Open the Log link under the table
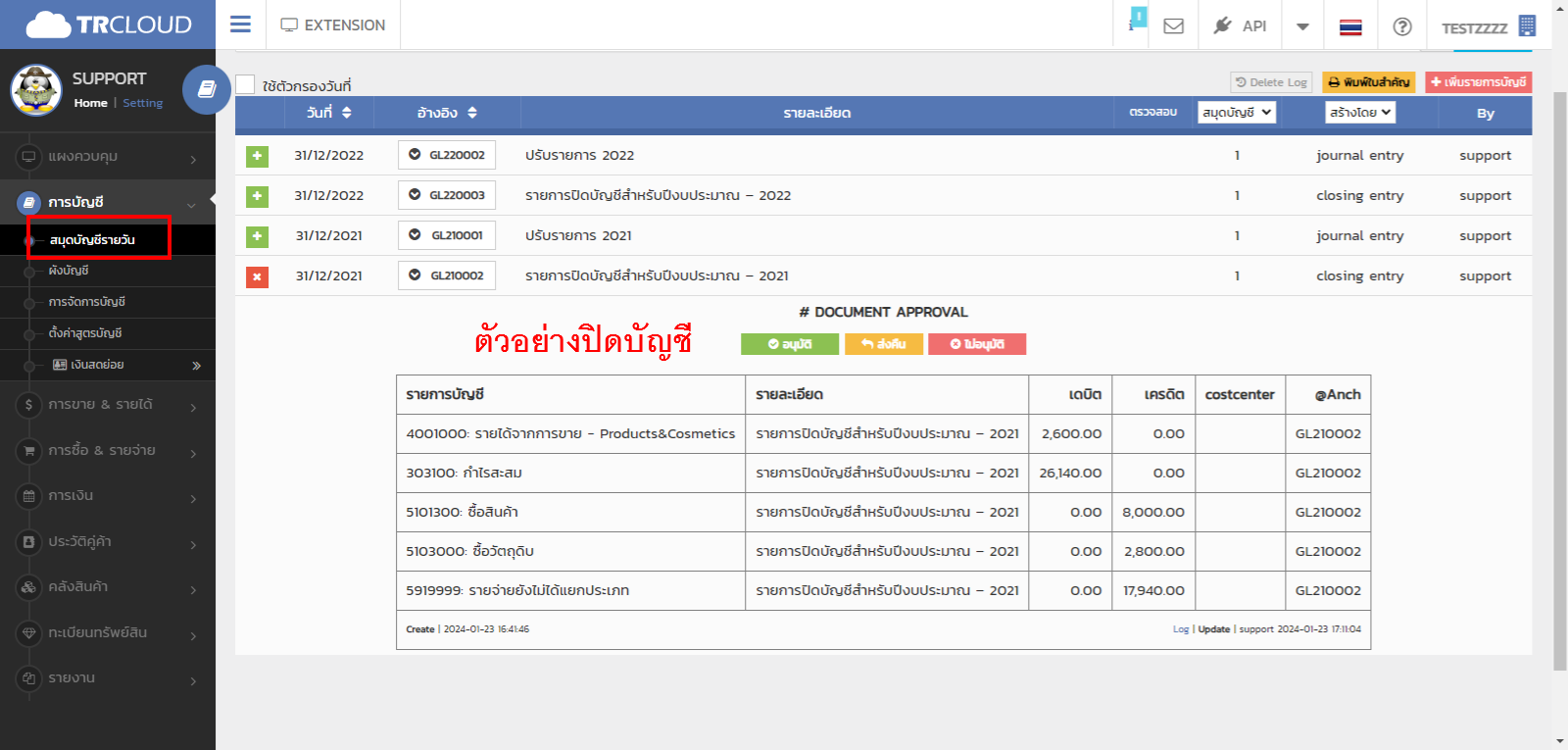Screen dimensions: 1568x750 pyautogui.click(x=1180, y=629)
